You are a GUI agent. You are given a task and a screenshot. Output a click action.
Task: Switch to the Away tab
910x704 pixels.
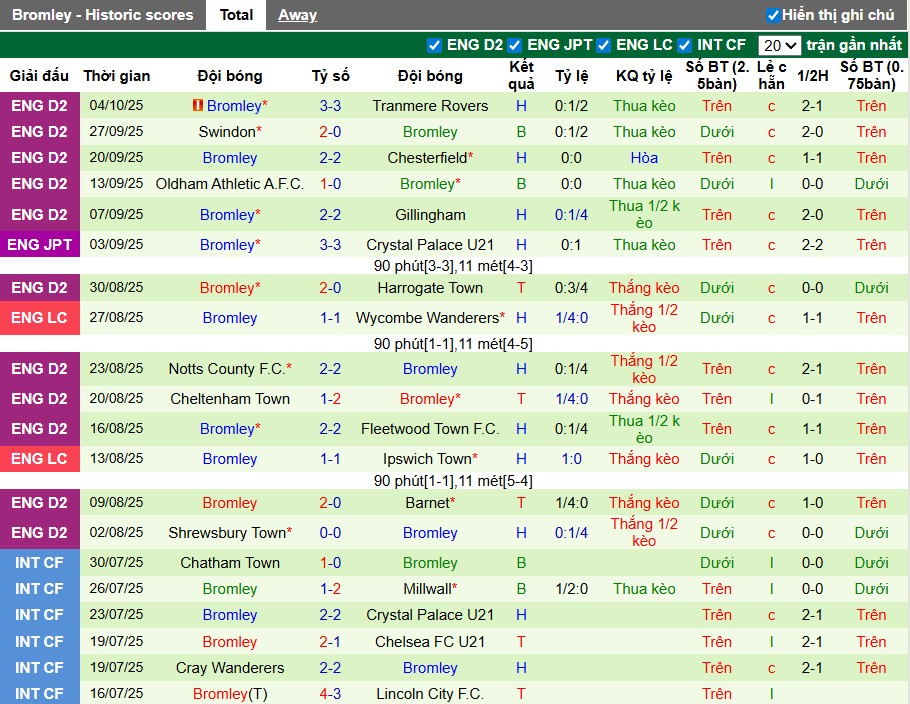click(298, 14)
